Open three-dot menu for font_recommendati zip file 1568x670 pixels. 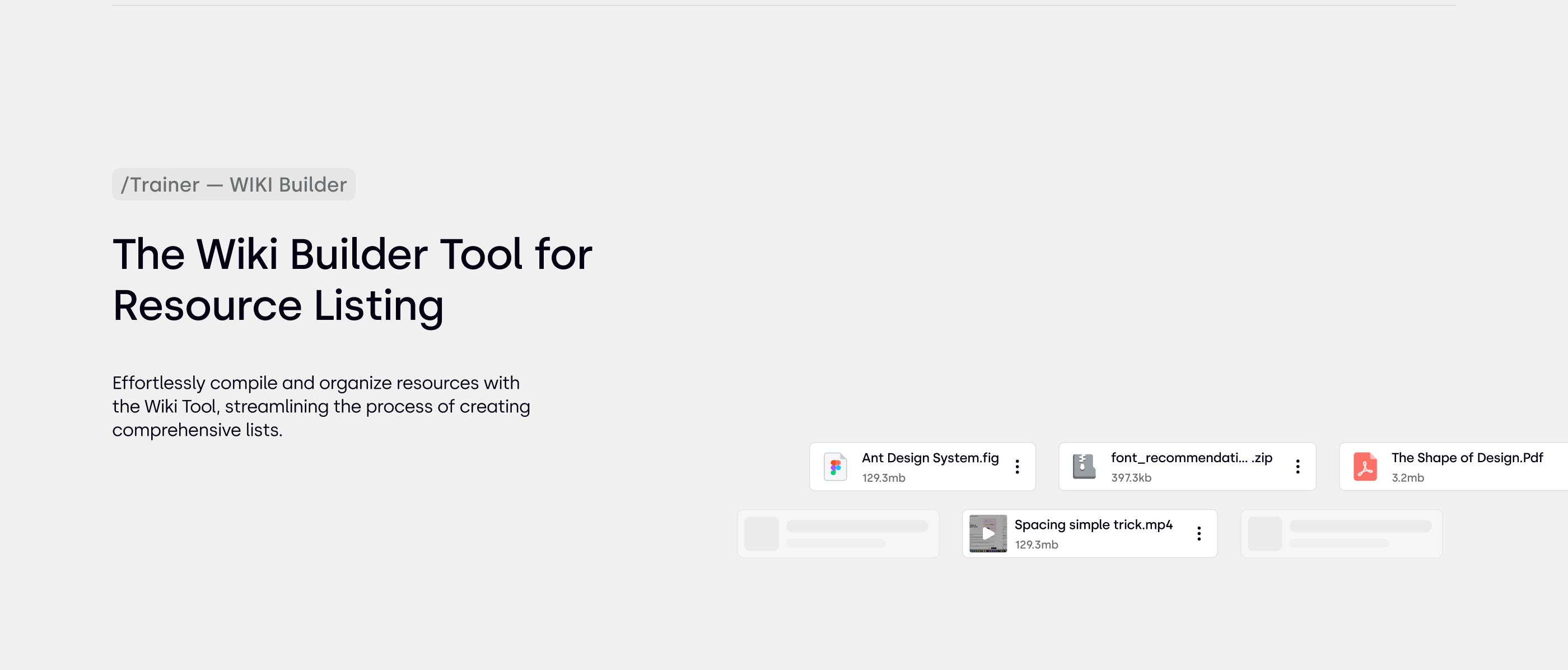1298,467
